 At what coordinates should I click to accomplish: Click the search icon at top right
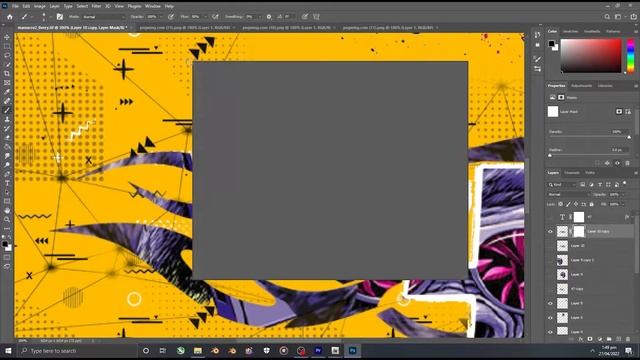[607, 17]
